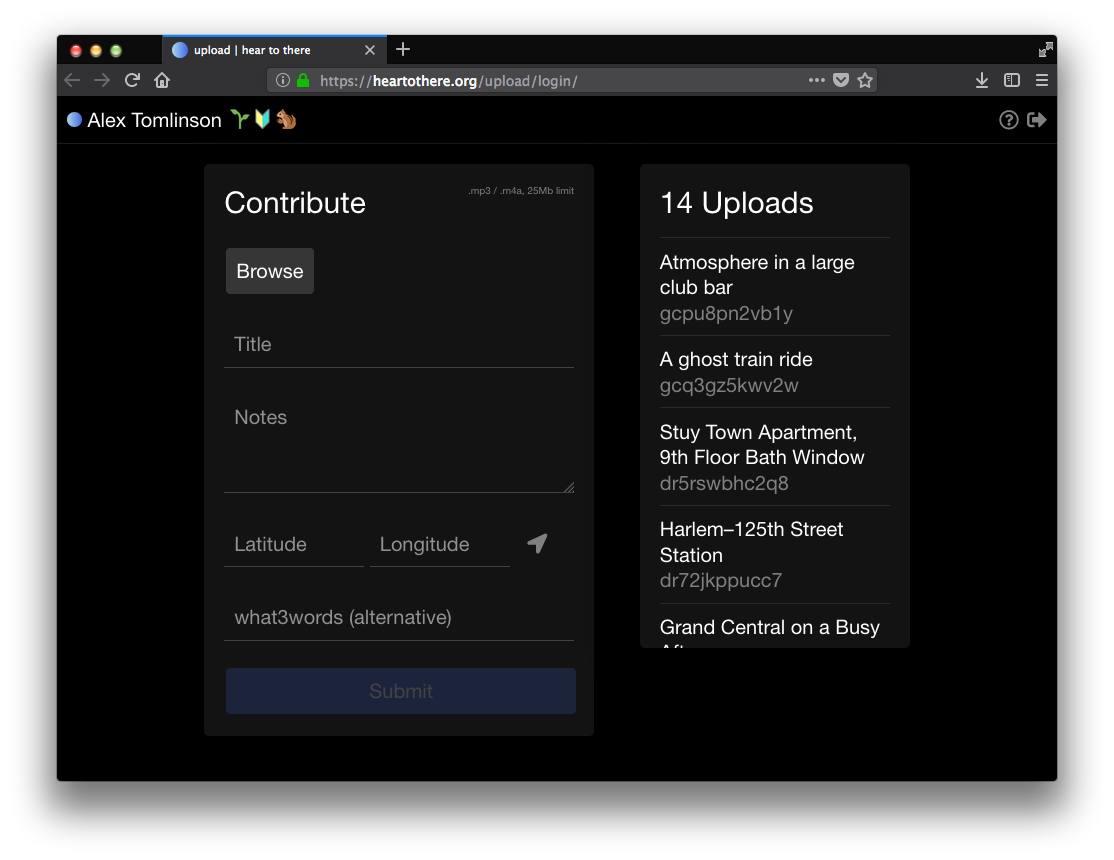Toggle the browser sidebar icon
1114x860 pixels.
1012,80
